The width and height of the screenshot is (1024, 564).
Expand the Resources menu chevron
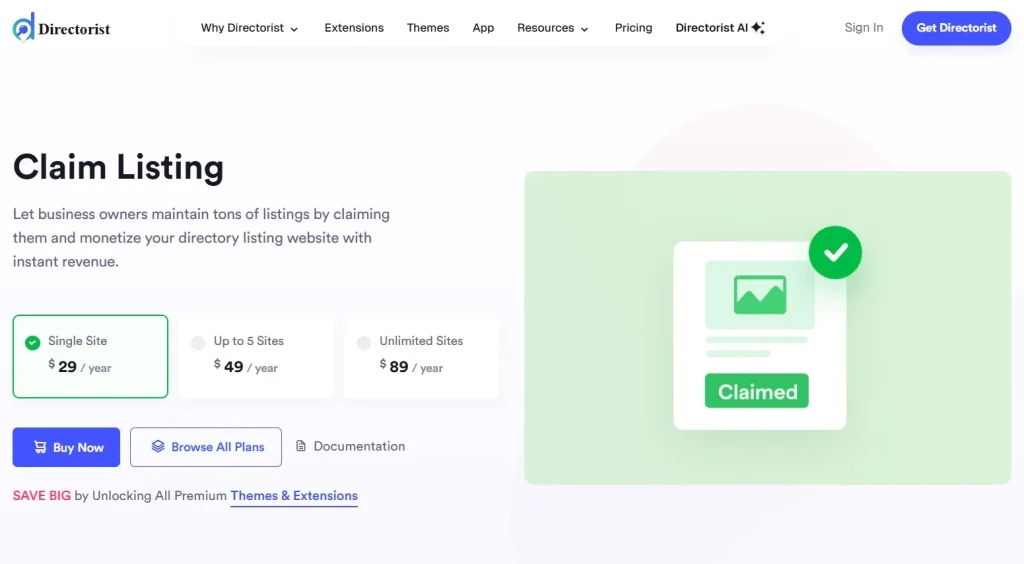pos(584,29)
